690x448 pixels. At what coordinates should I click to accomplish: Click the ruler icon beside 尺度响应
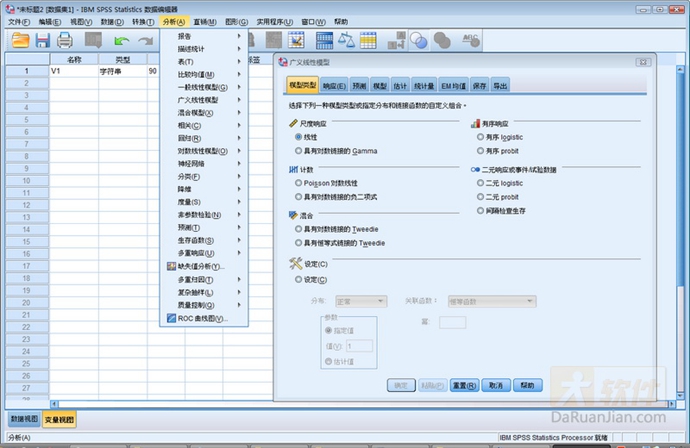point(293,123)
